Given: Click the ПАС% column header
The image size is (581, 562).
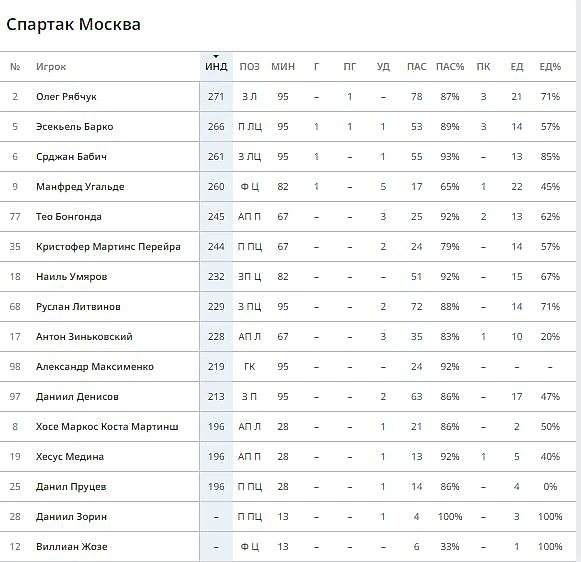Looking at the screenshot, I should click(450, 67).
